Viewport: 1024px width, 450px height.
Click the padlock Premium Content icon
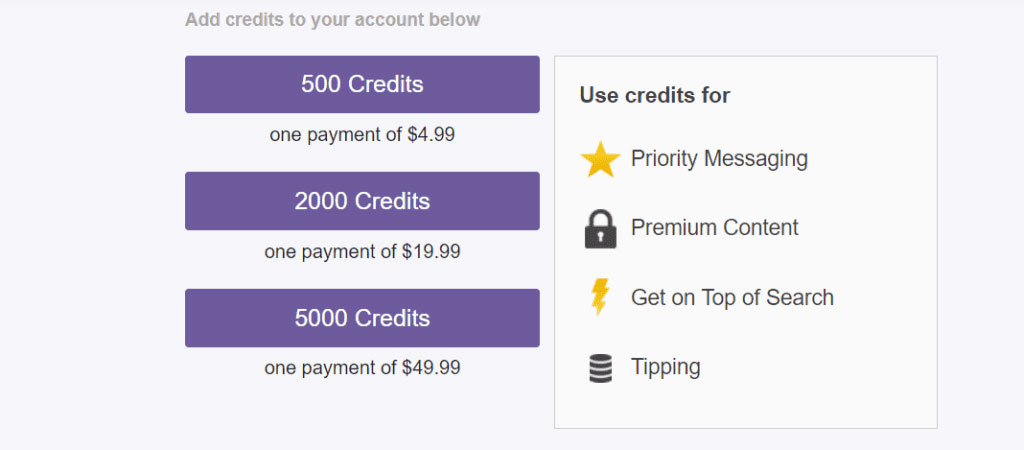pos(600,229)
